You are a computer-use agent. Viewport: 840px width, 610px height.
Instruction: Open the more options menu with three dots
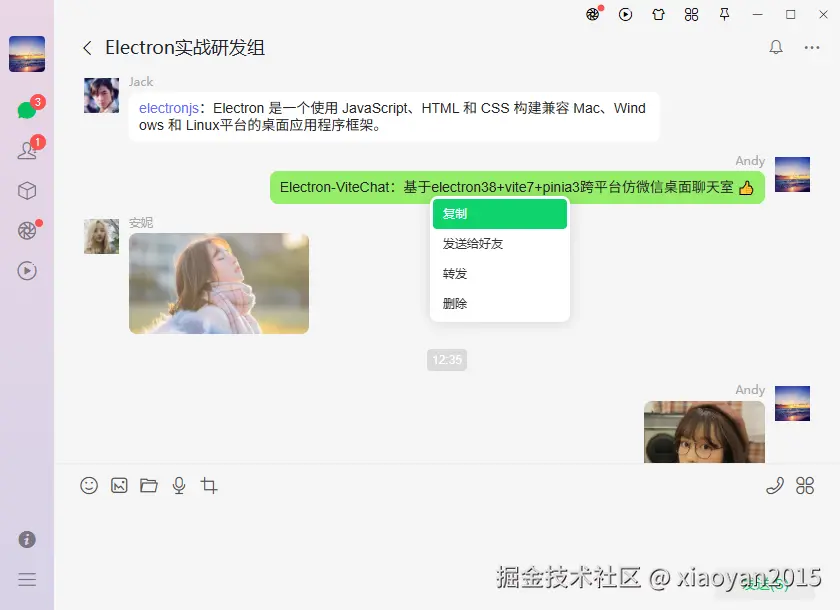pyautogui.click(x=812, y=47)
